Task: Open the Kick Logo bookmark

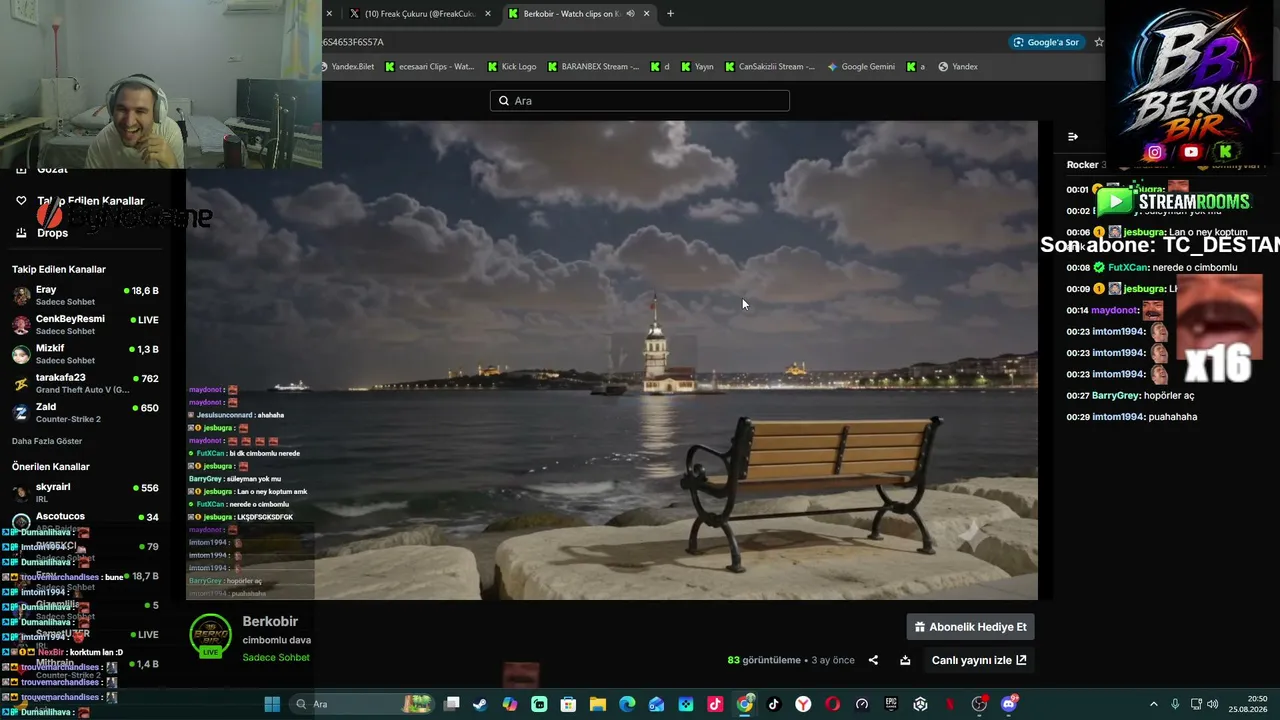Action: pyautogui.click(x=512, y=67)
